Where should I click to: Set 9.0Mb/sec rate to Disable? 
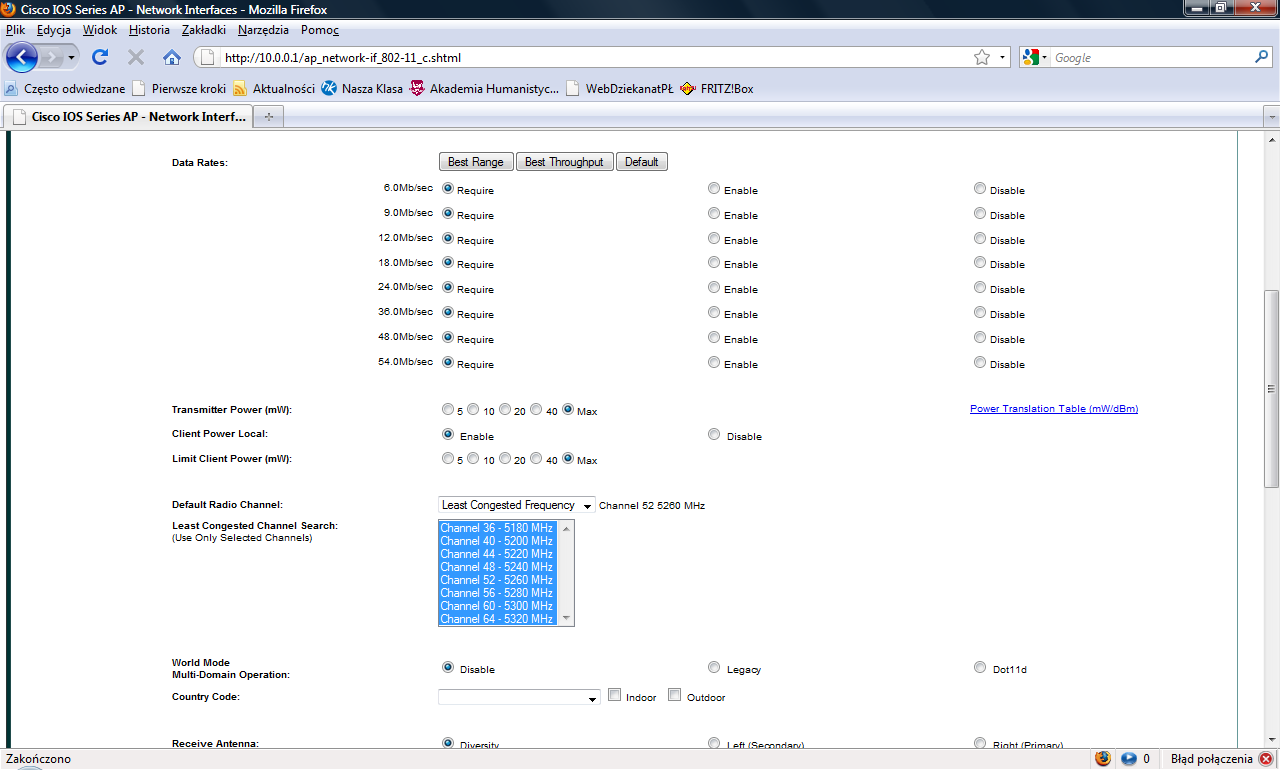tap(980, 213)
